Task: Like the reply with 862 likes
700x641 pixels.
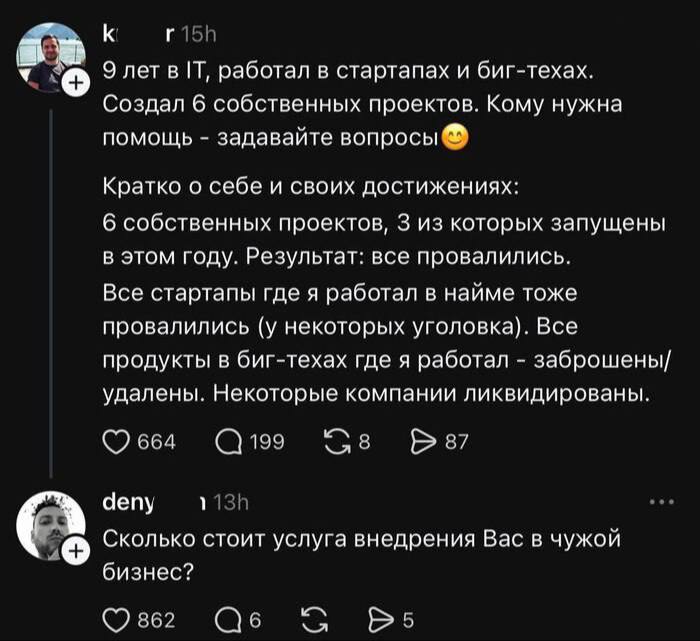Action: tap(118, 618)
